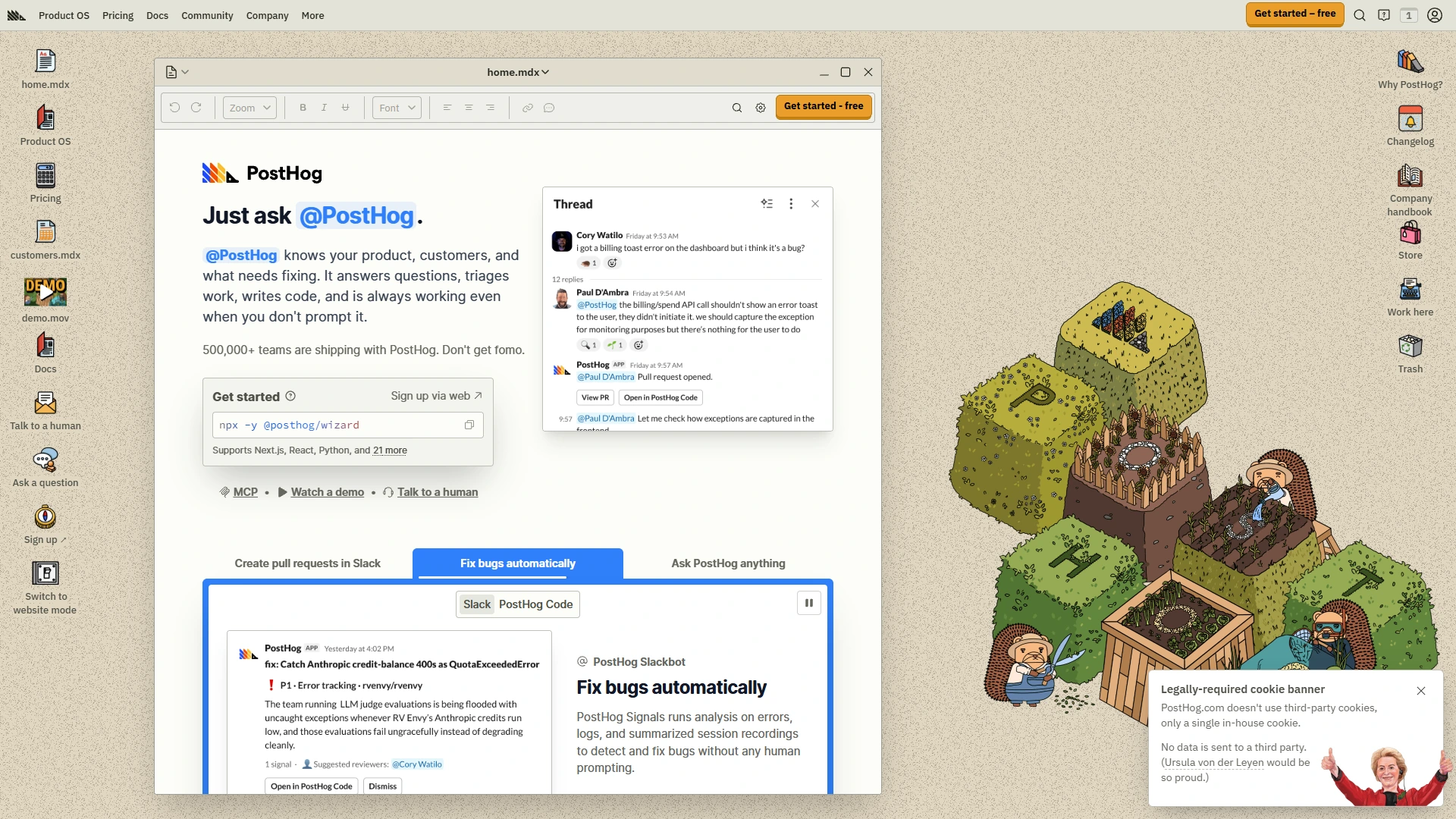Toggle bold formatting in editor toolbar

point(303,108)
